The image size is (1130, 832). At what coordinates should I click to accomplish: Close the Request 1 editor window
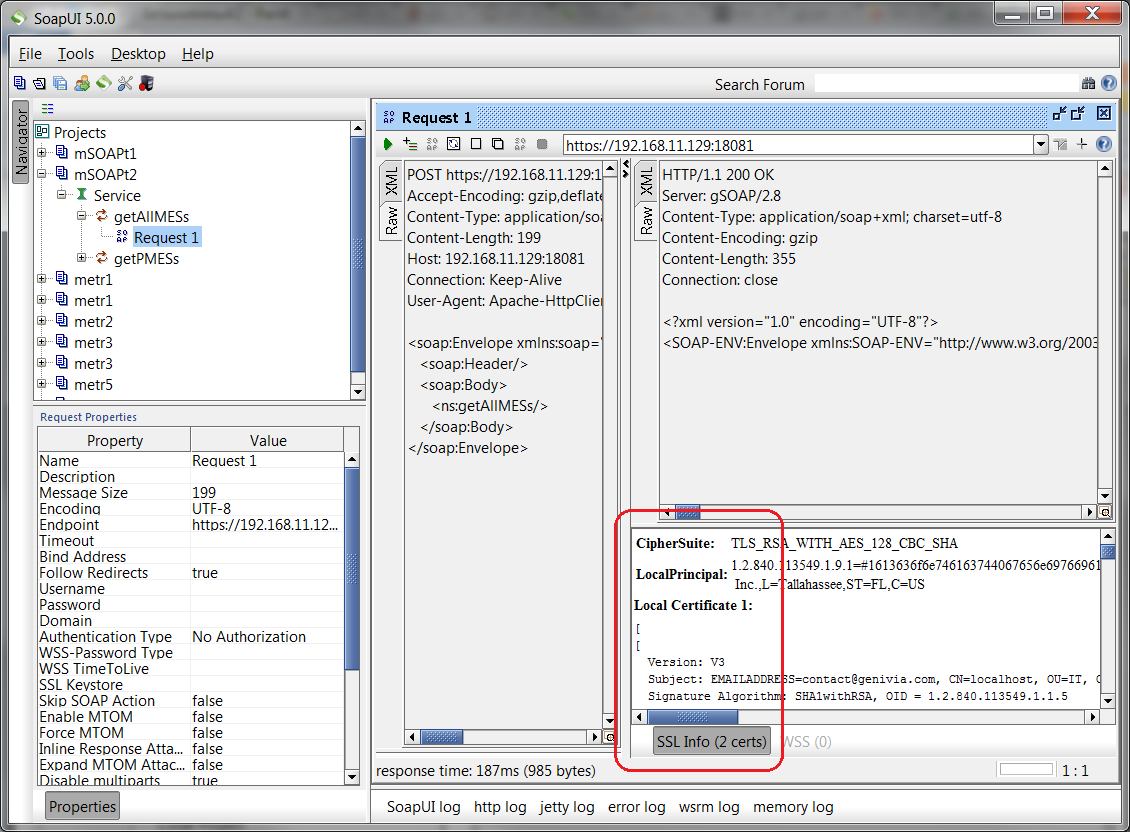pos(1103,113)
